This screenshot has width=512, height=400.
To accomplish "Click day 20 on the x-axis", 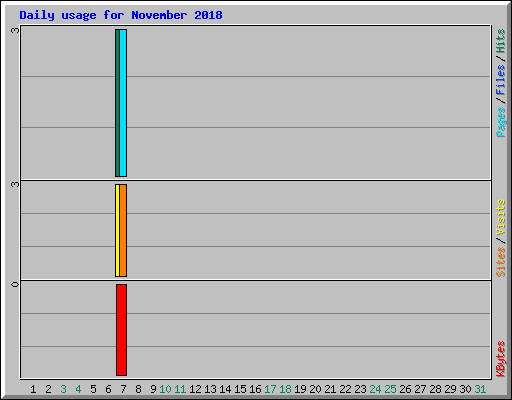I will [x=315, y=389].
